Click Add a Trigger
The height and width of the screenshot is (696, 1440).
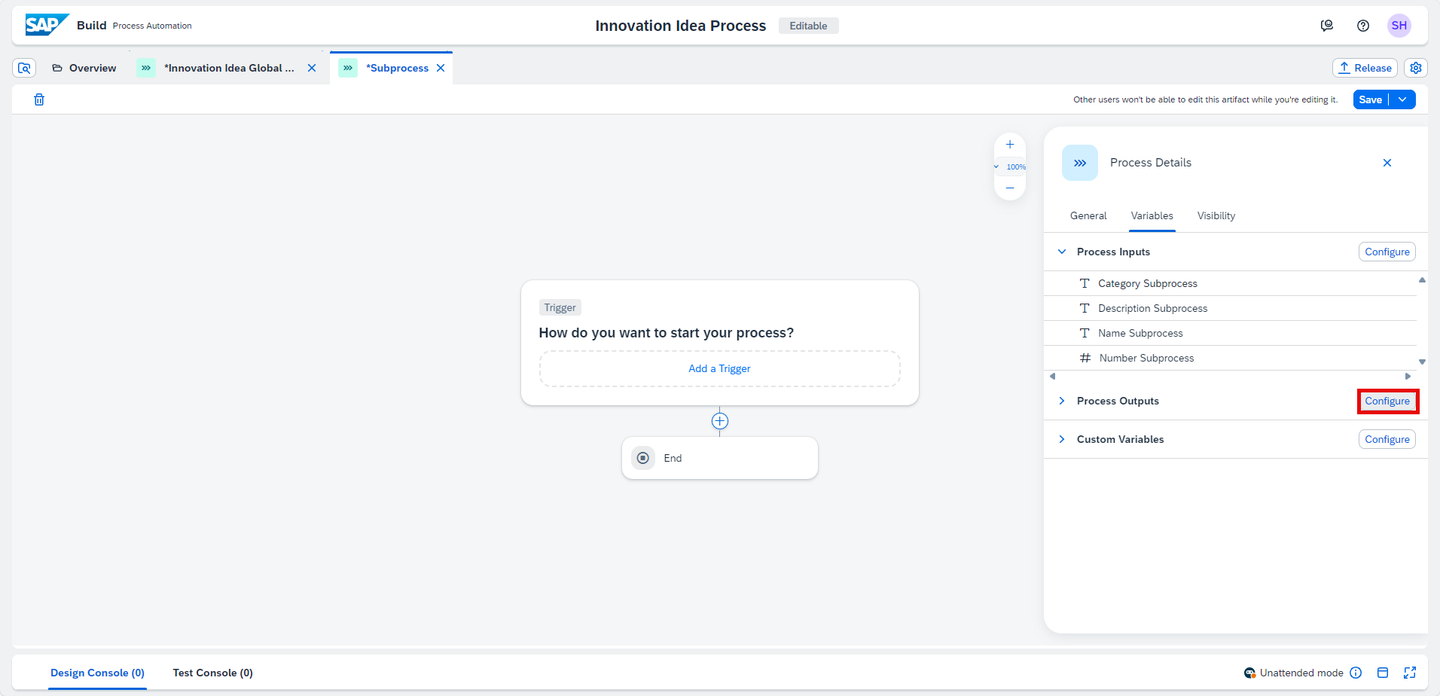click(719, 368)
